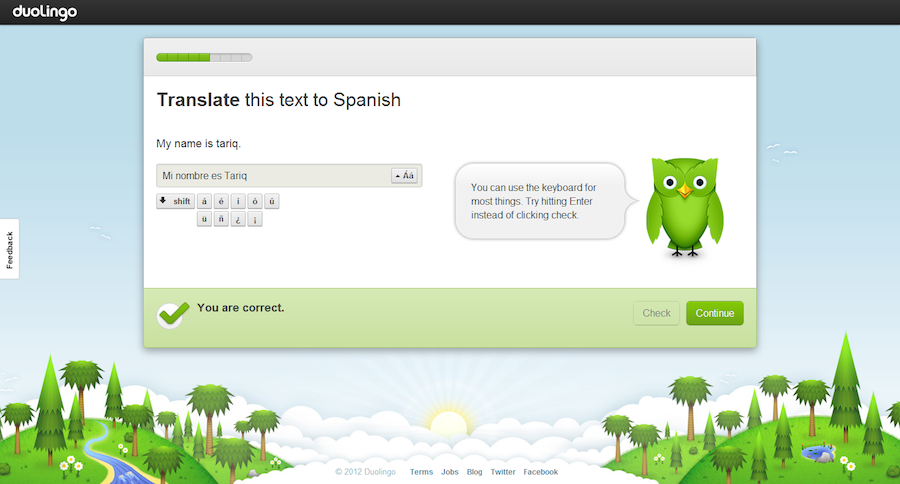Insert the á accented character key

(x=204, y=201)
